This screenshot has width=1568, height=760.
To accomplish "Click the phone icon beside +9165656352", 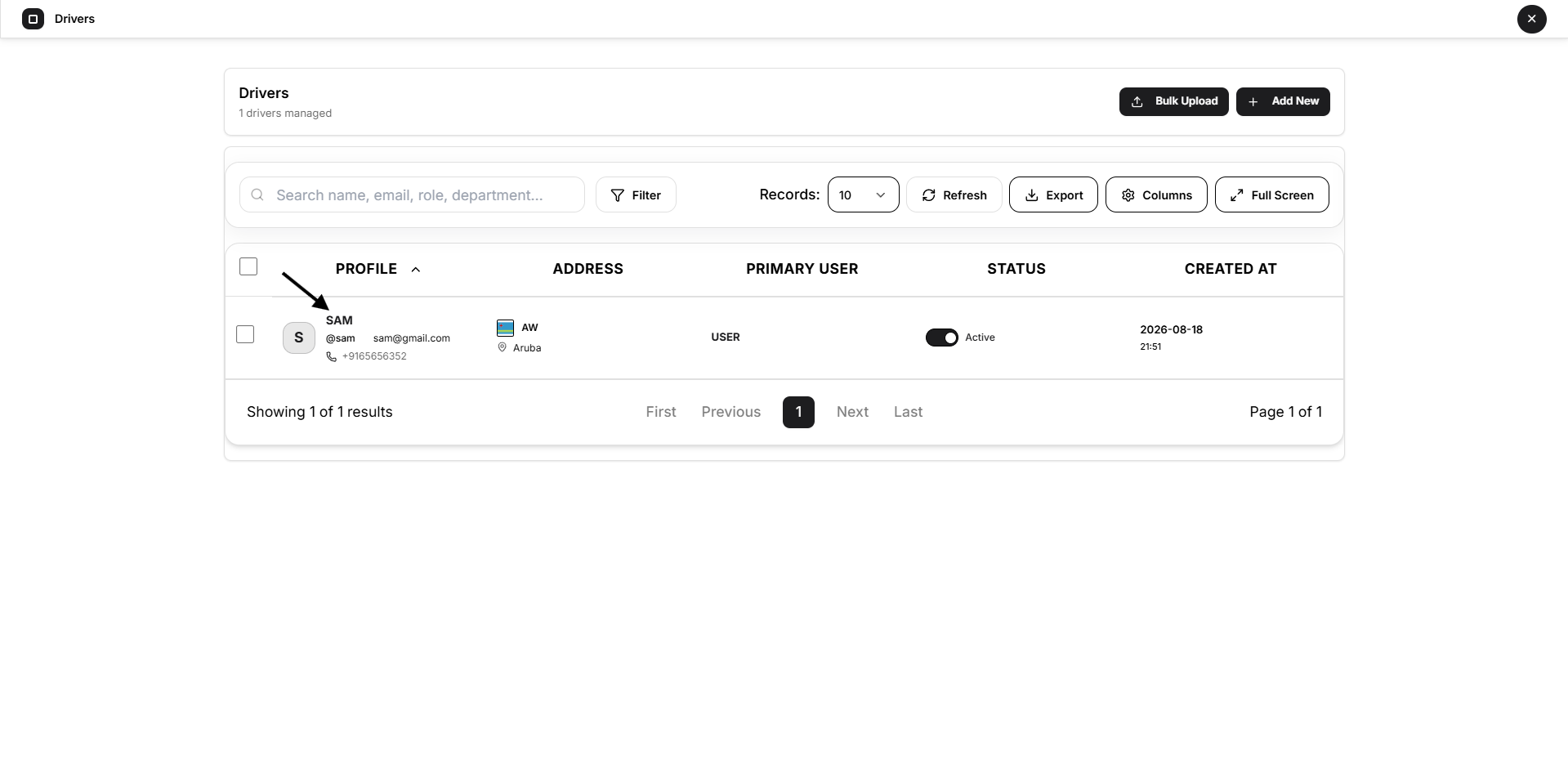I will click(x=331, y=356).
